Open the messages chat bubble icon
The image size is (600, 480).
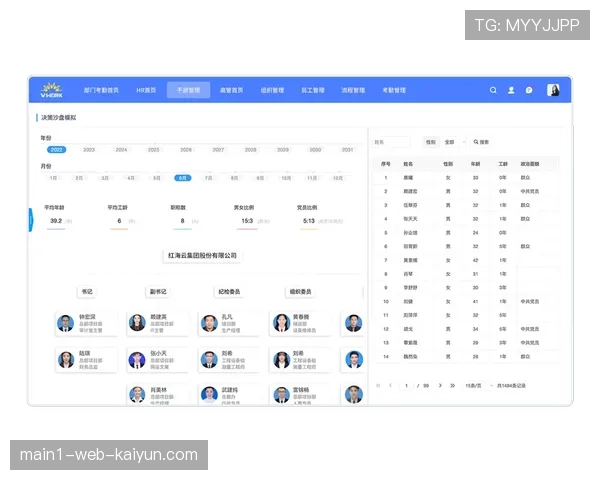tap(529, 90)
